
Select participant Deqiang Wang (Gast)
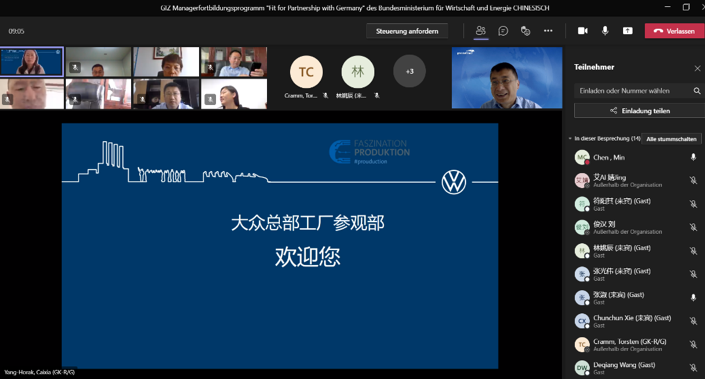636,367
